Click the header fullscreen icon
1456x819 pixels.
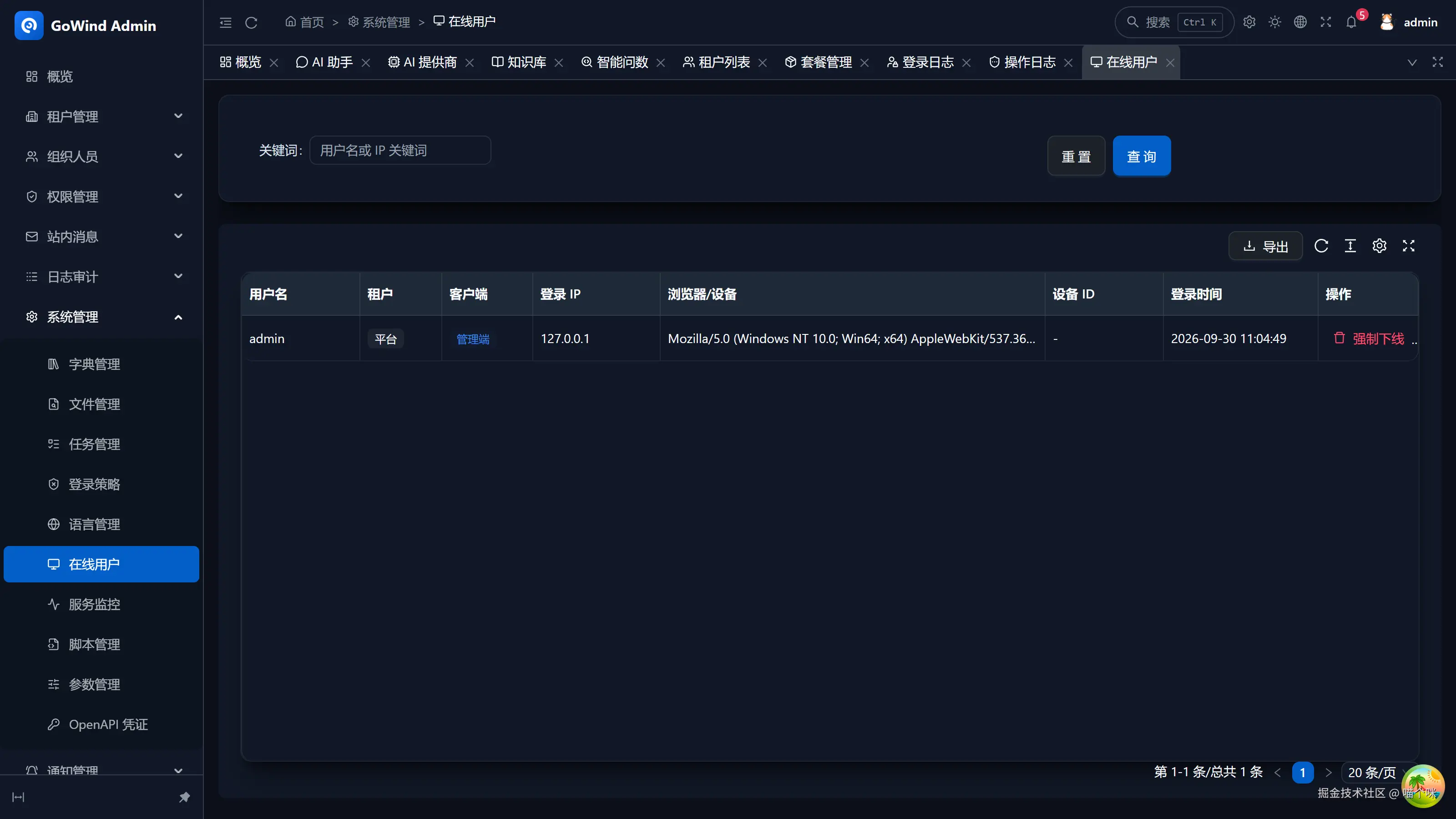pyautogui.click(x=1325, y=22)
